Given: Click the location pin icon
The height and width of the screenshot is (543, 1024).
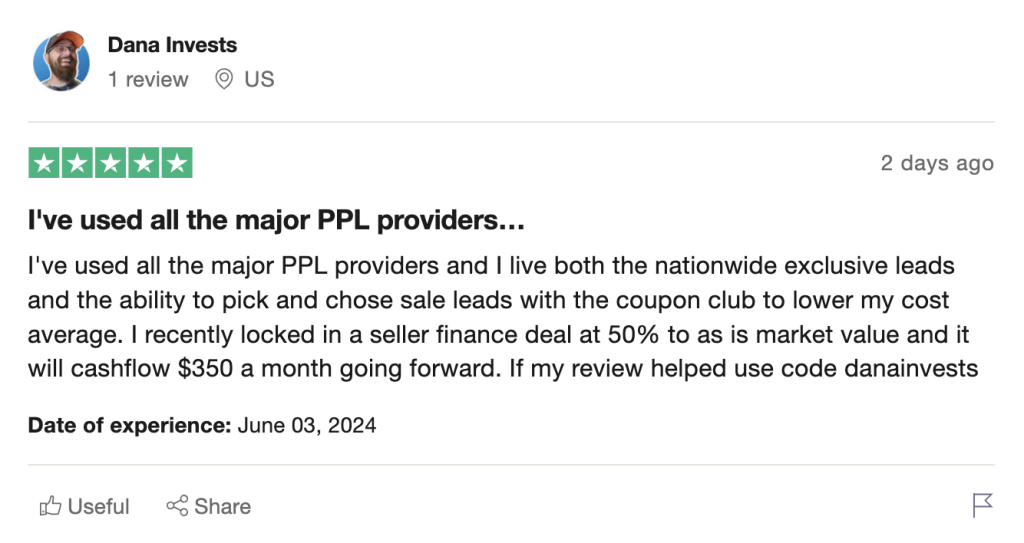Looking at the screenshot, I should (x=224, y=79).
